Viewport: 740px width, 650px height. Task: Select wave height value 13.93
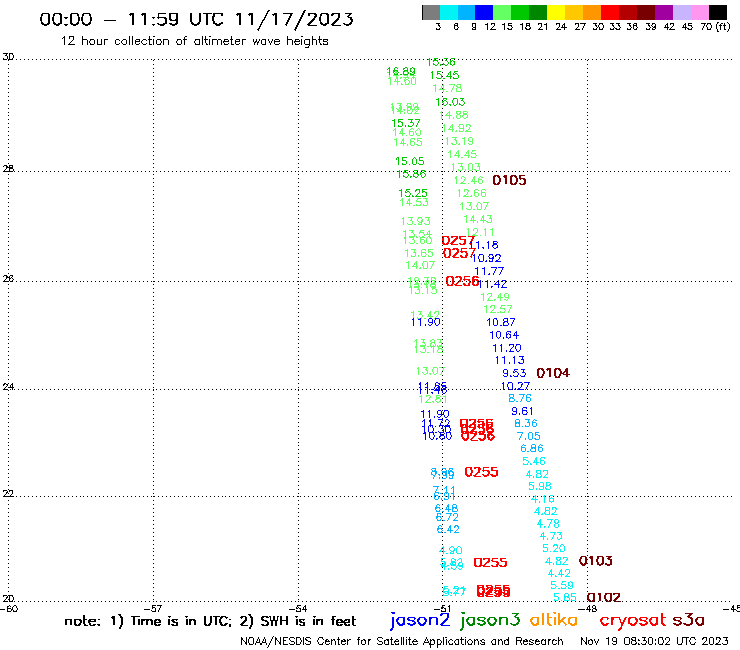click(416, 221)
